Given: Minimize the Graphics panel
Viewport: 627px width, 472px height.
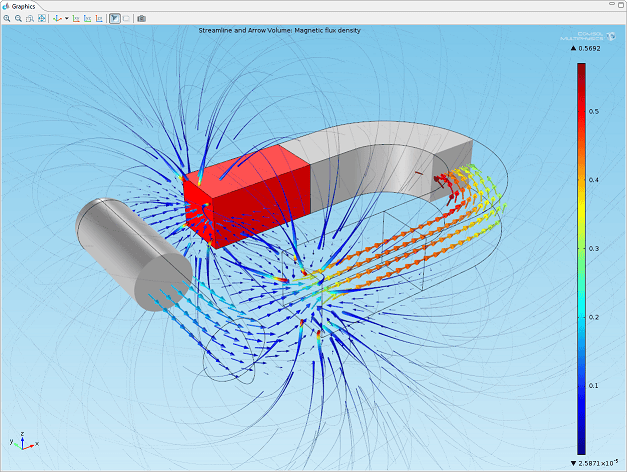Looking at the screenshot, I should [612, 4].
